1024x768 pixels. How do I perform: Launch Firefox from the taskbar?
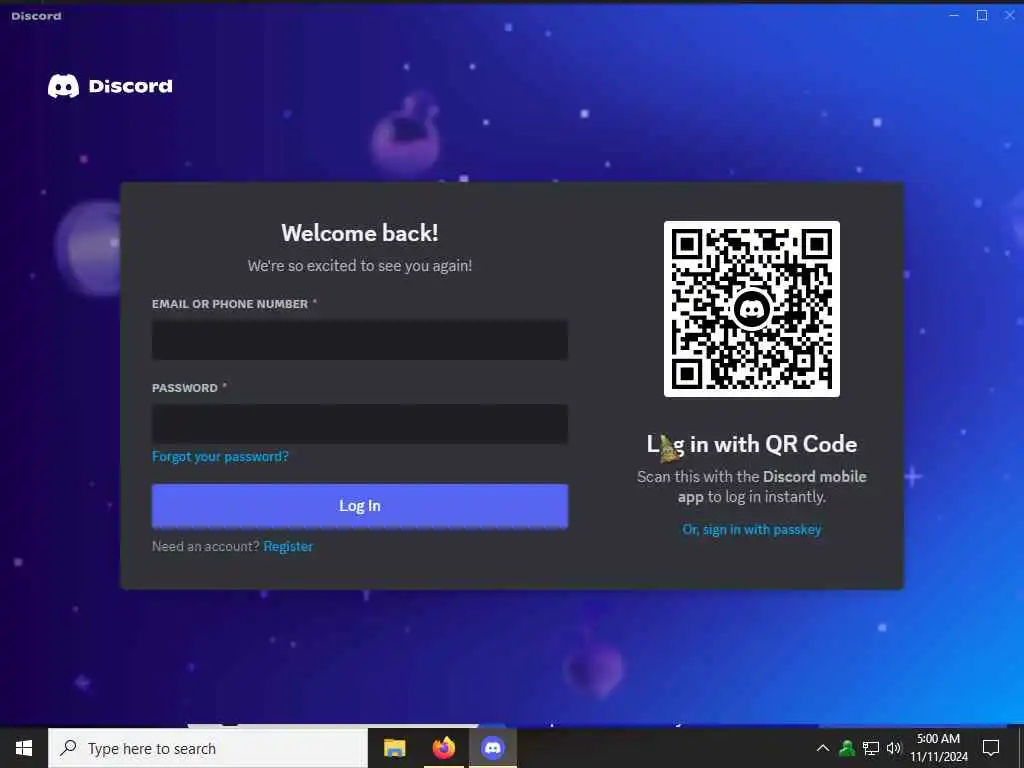(443, 748)
